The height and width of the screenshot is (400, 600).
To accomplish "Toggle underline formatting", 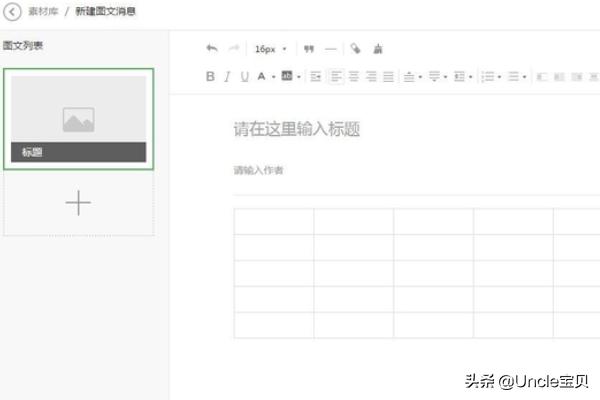I will [245, 77].
